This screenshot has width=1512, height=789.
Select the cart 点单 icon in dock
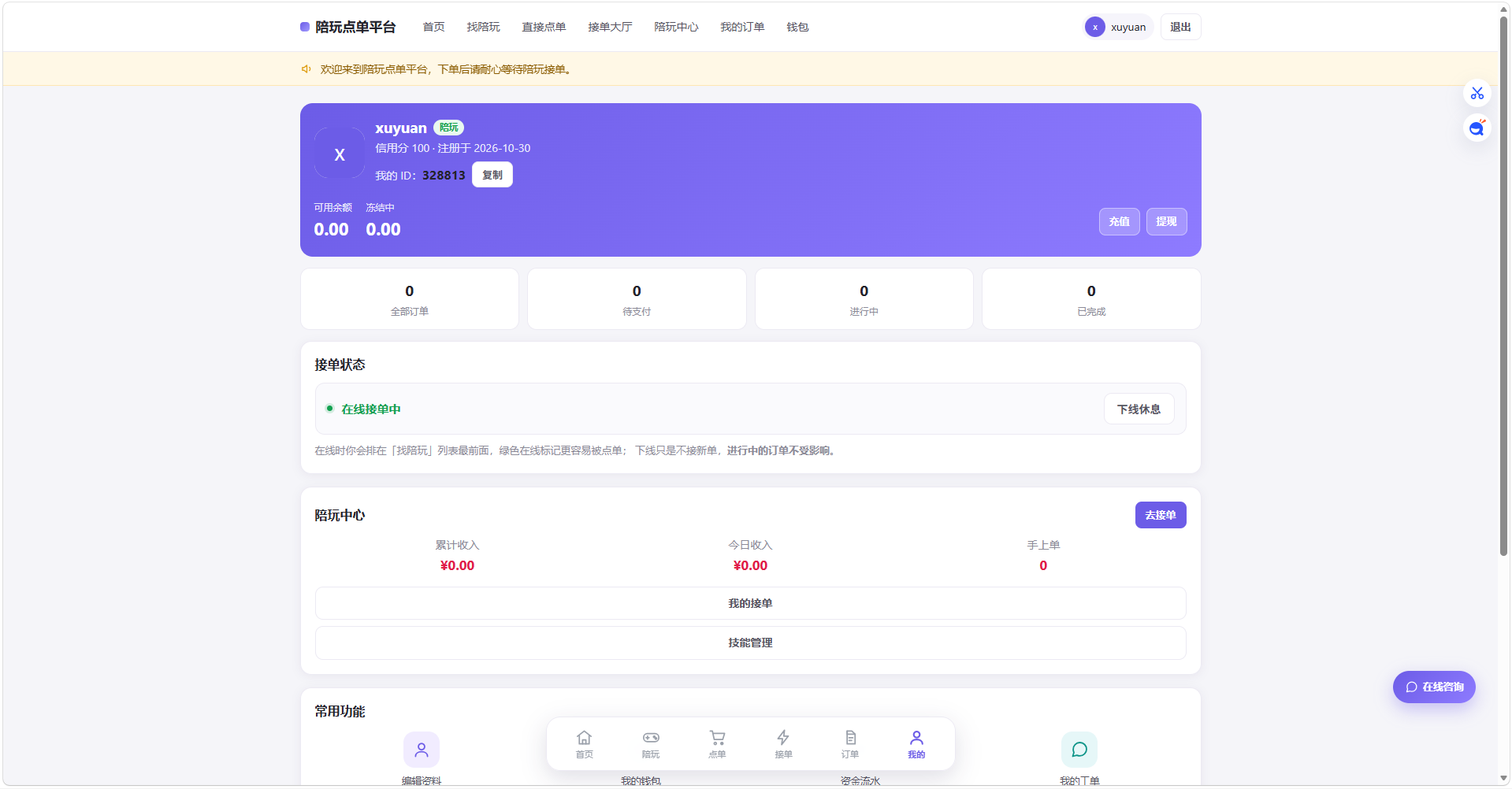click(717, 743)
